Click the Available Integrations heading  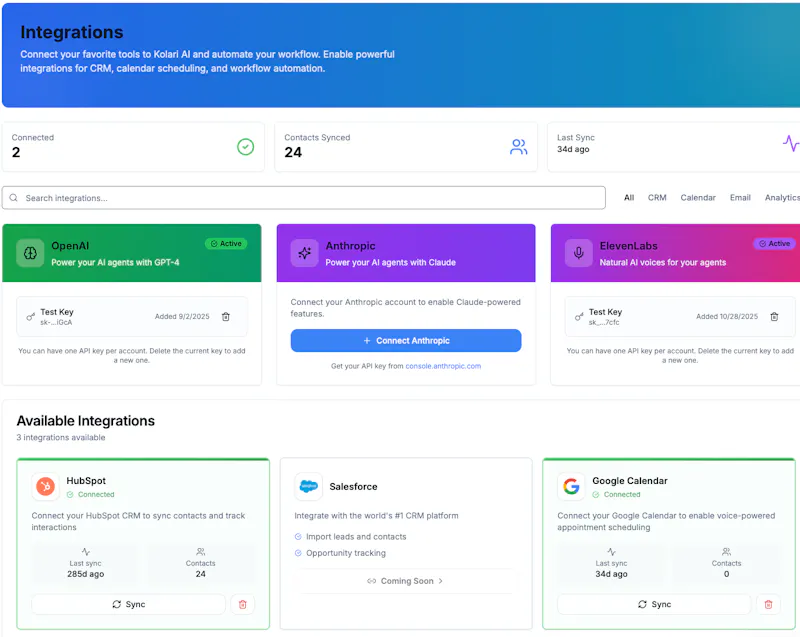(86, 421)
